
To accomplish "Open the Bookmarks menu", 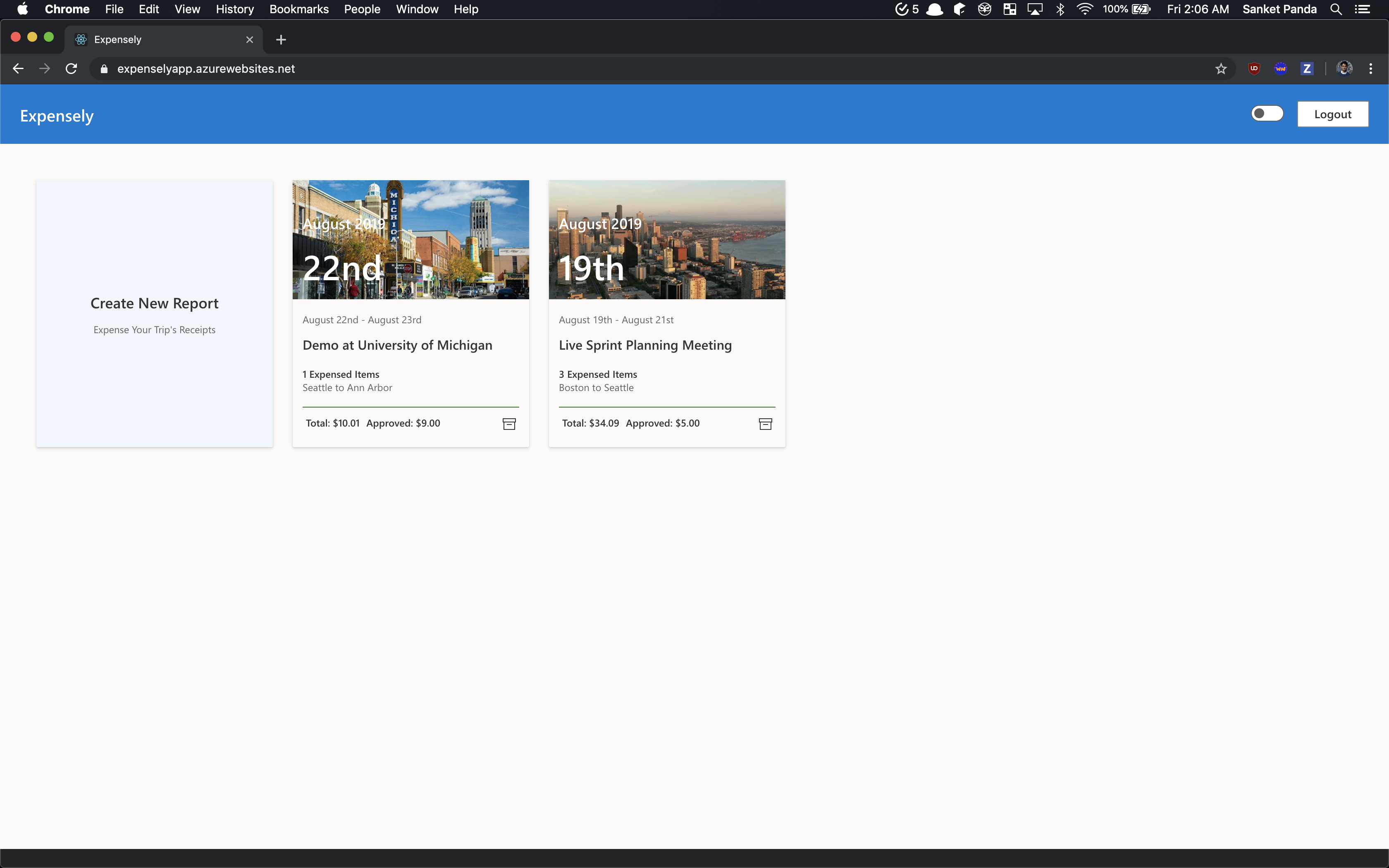I will tap(298, 9).
